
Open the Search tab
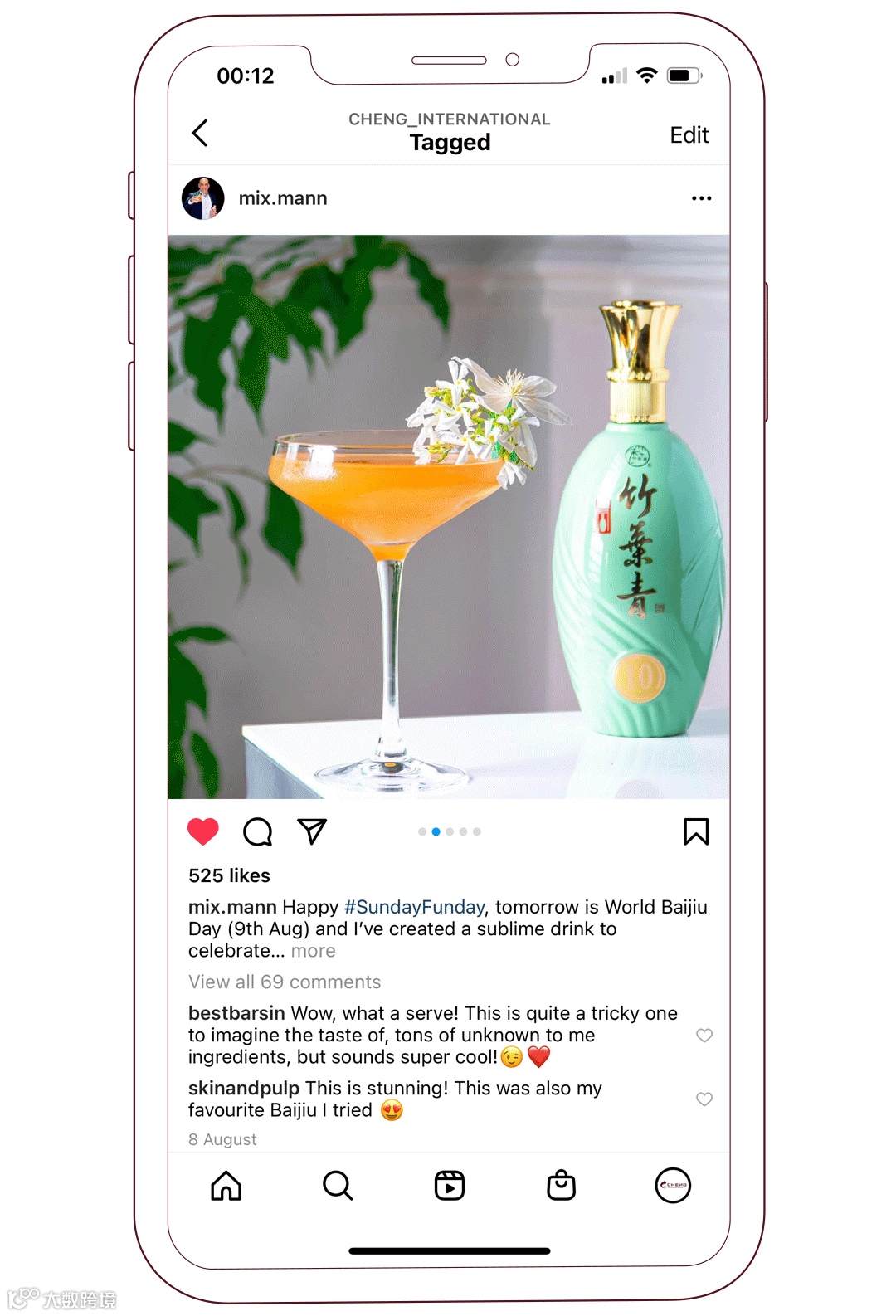(338, 1186)
